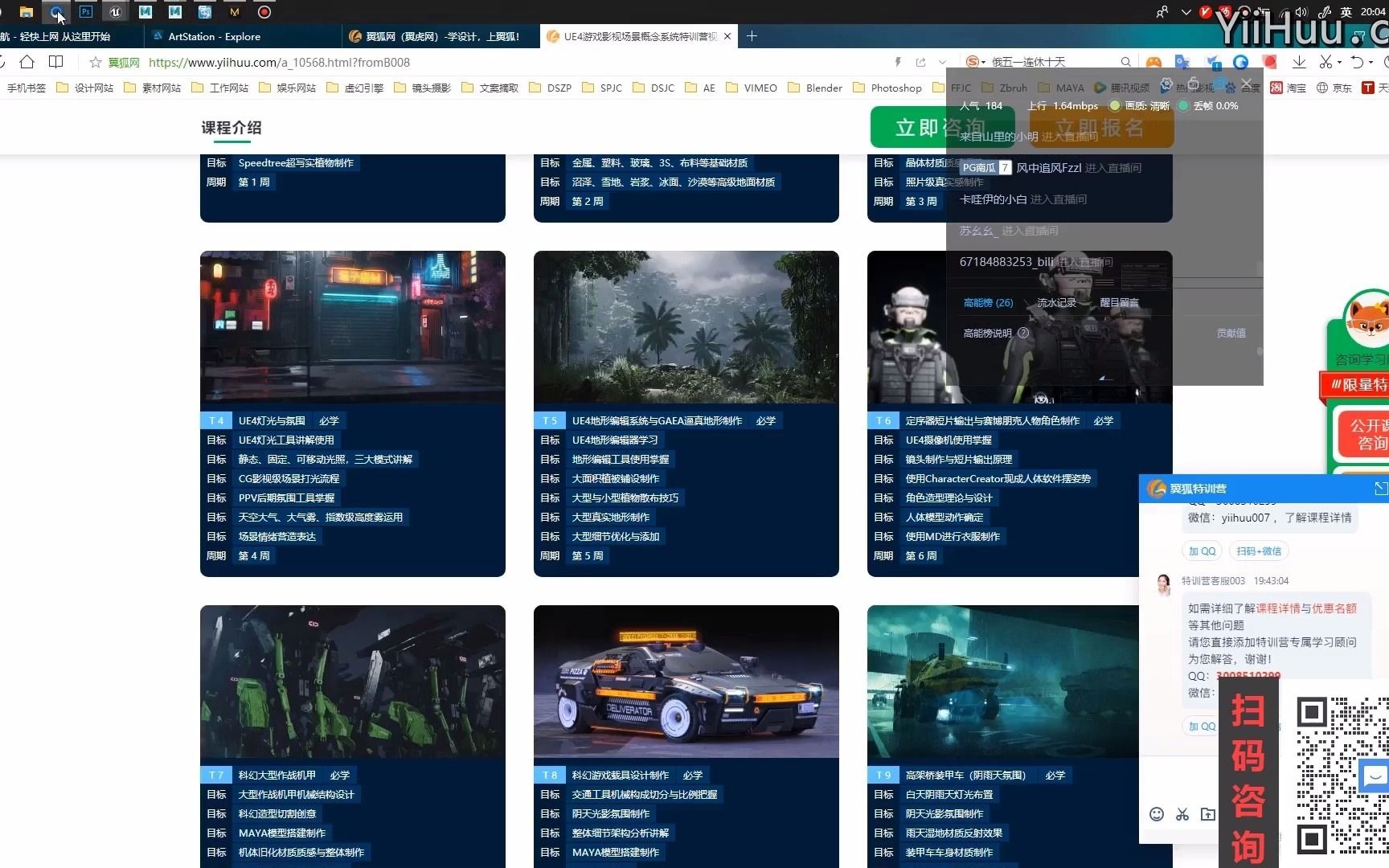The height and width of the screenshot is (868, 1389).
Task: Open the first Maya taskbar icon
Action: [x=145, y=12]
